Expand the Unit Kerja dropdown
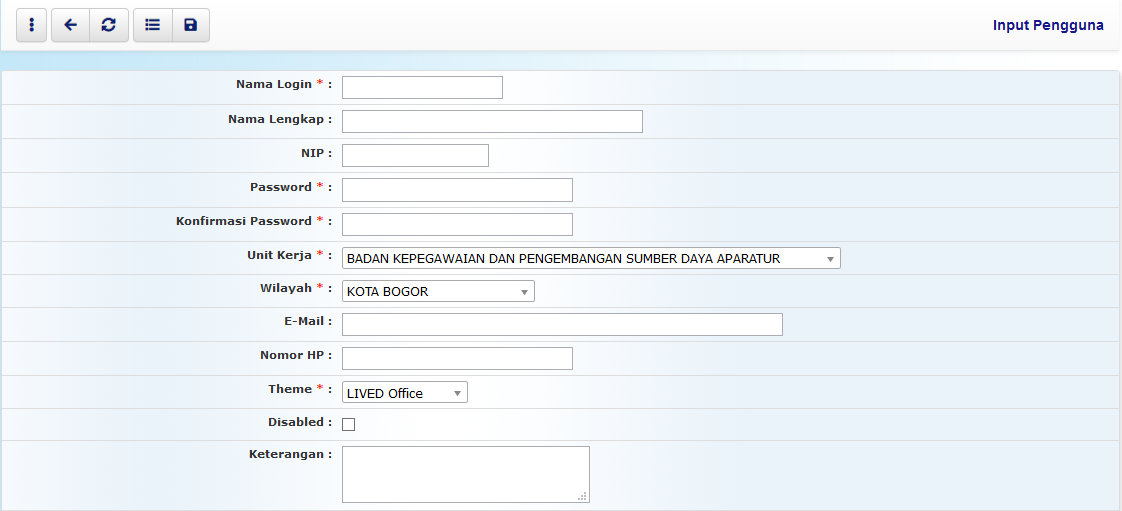 click(591, 259)
